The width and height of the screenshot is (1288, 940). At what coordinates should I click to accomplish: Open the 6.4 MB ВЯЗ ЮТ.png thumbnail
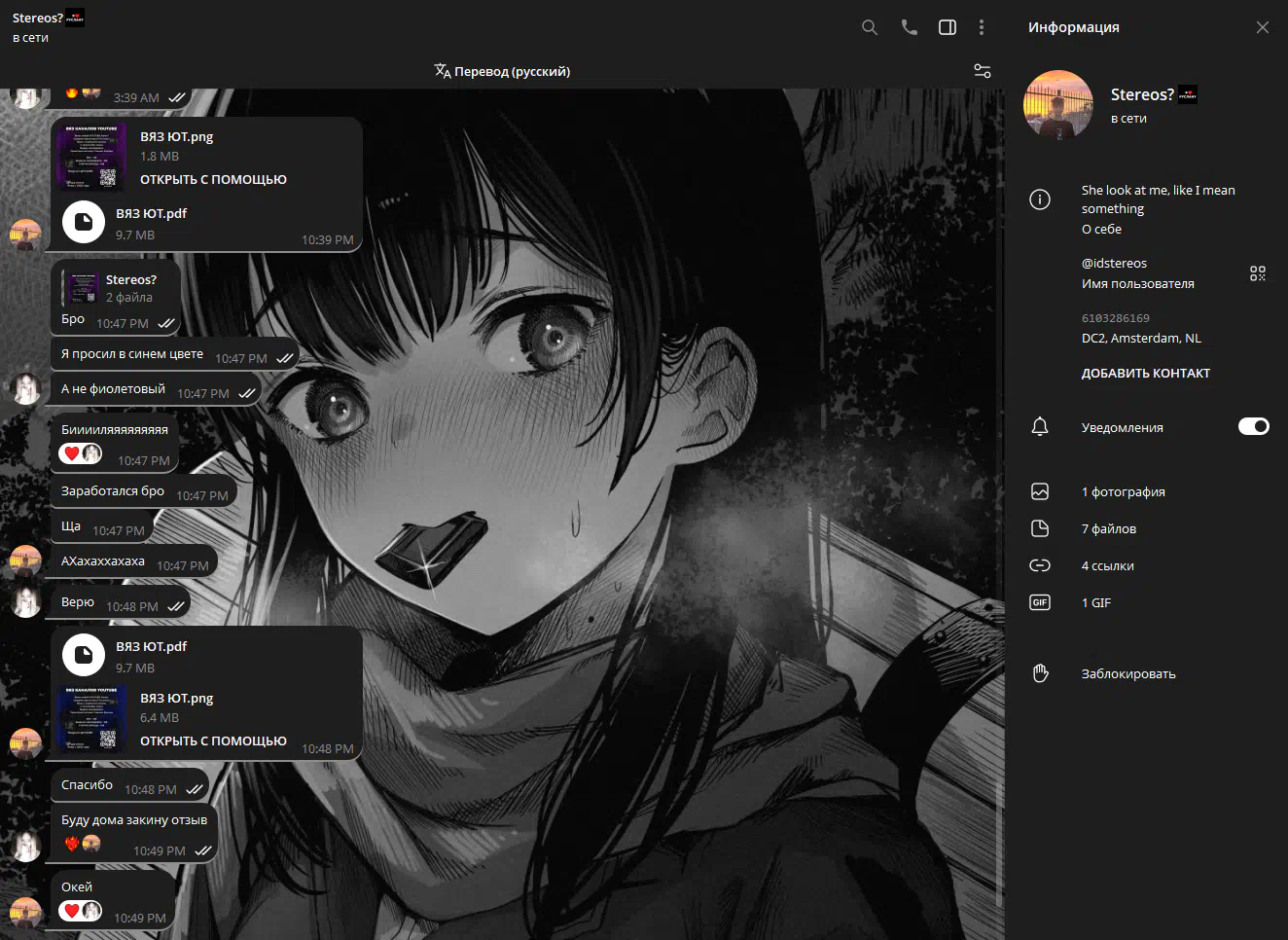[92, 718]
